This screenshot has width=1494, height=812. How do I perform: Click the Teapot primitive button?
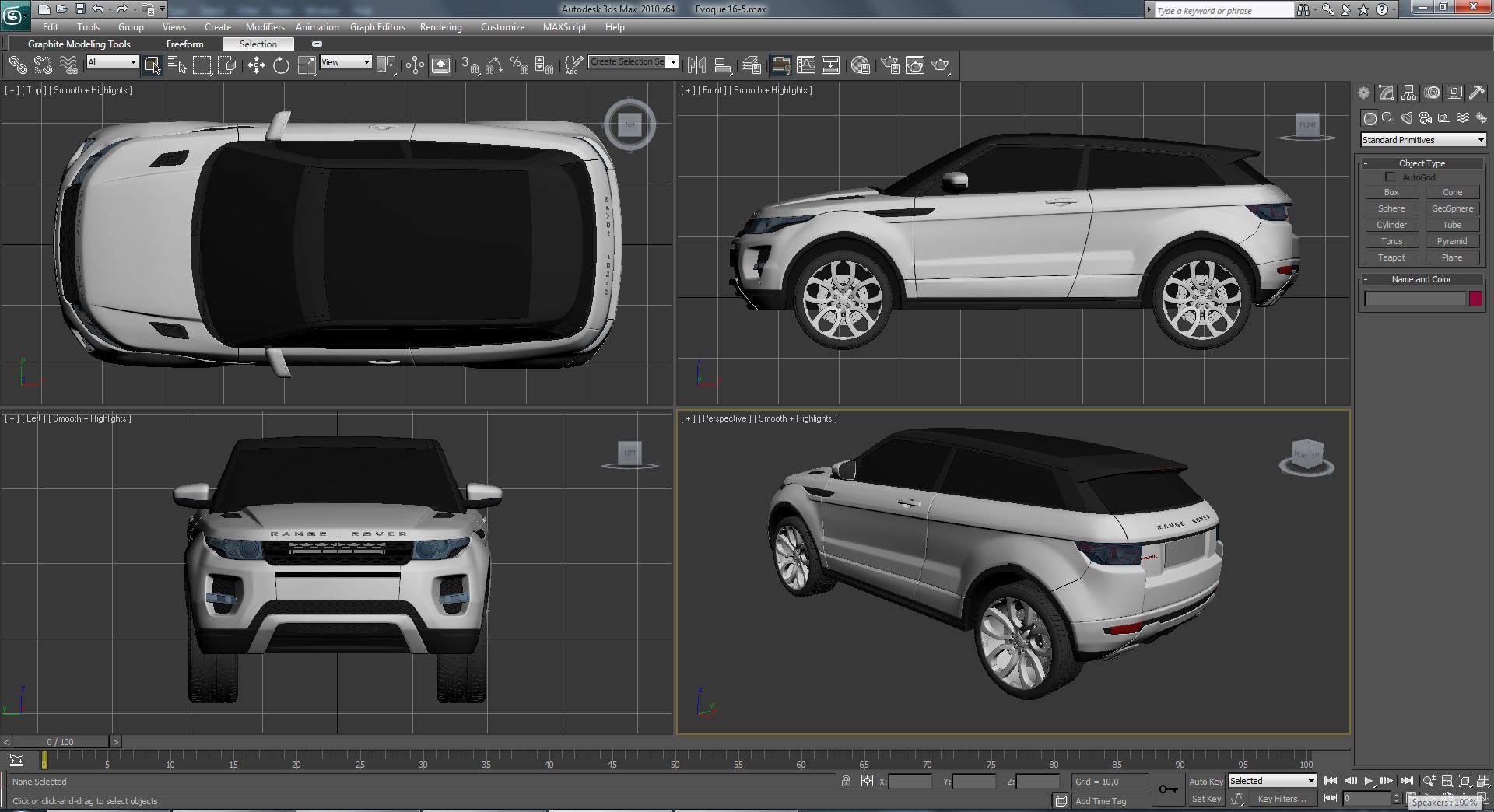point(1391,257)
